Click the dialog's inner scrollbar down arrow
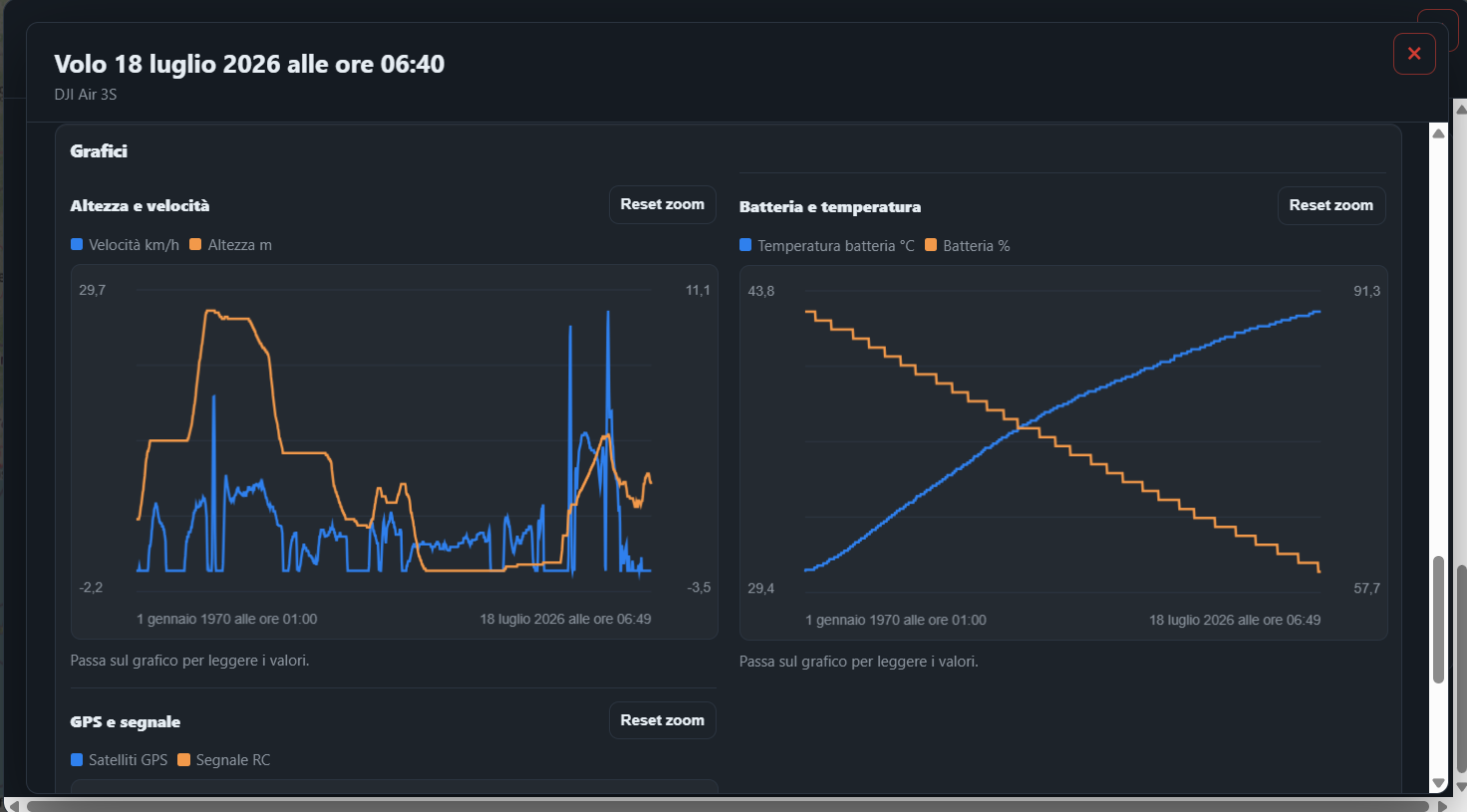Screen dimensions: 1467x812 click(x=1438, y=783)
